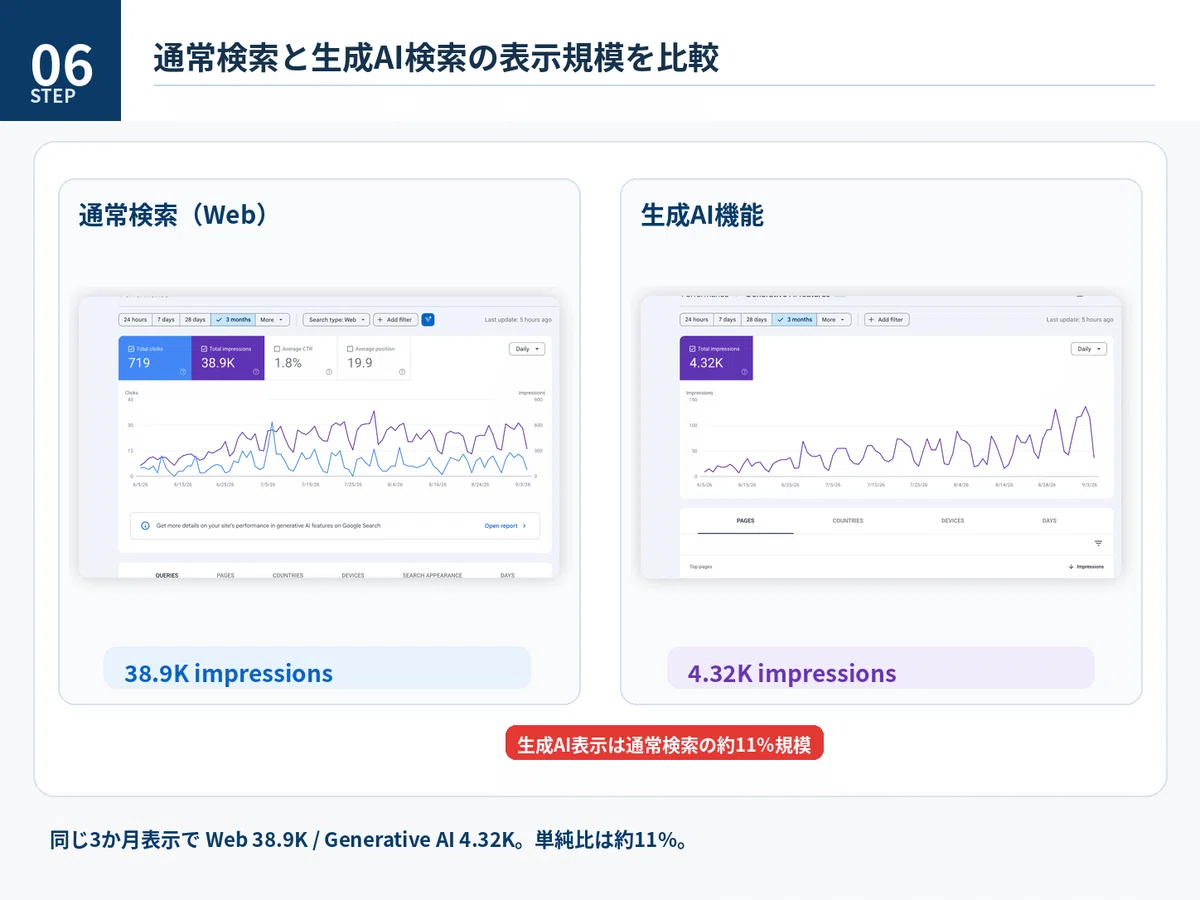1200x900 pixels.
Task: Click help icon on Average position card
Action: pos(402,372)
